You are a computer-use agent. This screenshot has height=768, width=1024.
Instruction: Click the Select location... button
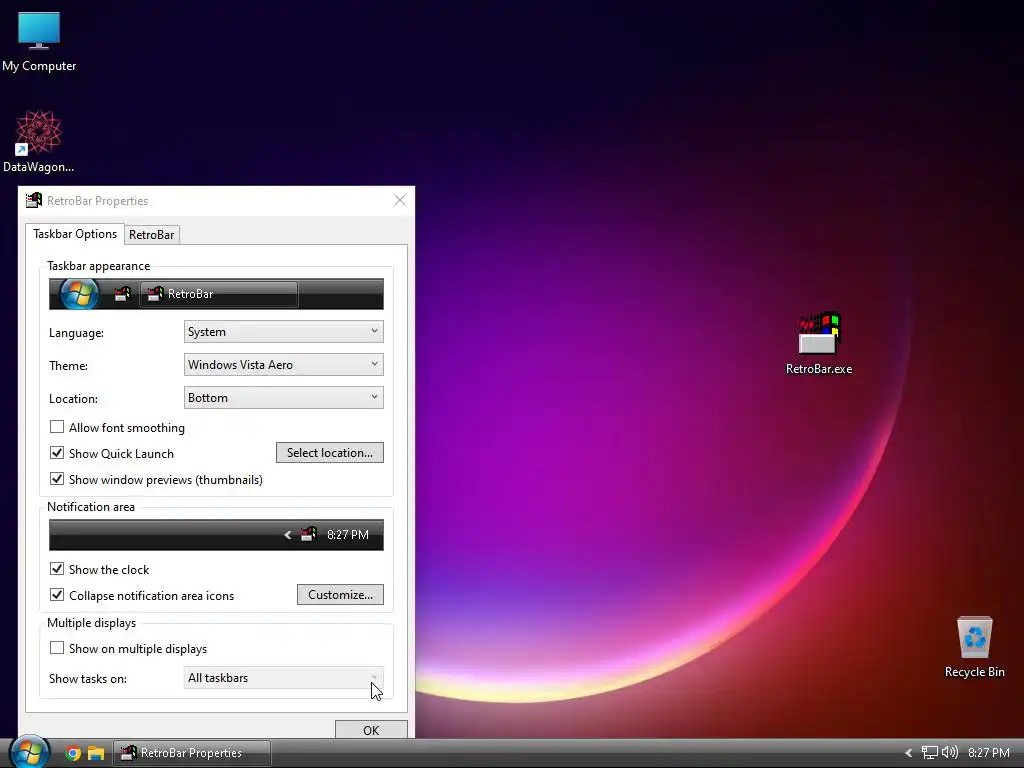[x=330, y=453]
